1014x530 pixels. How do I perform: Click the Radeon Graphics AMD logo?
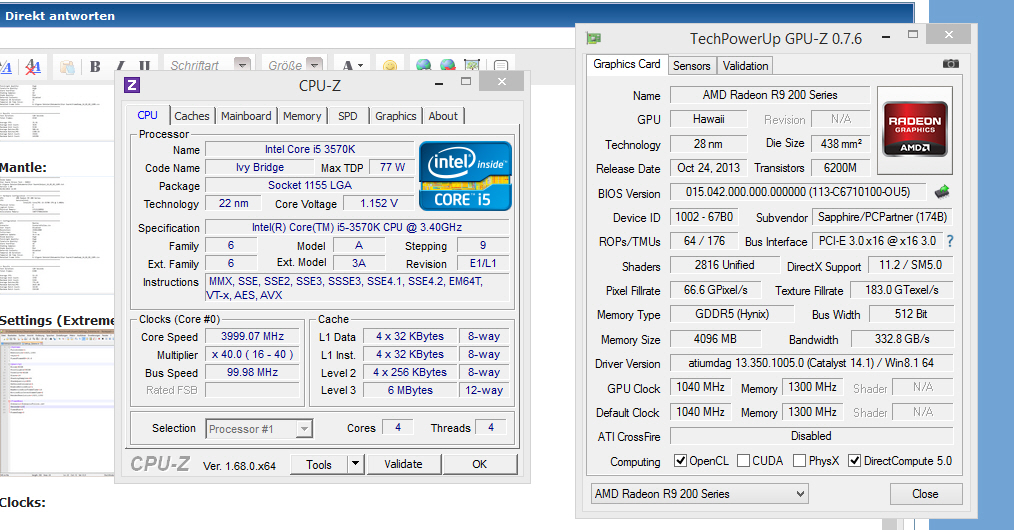915,130
